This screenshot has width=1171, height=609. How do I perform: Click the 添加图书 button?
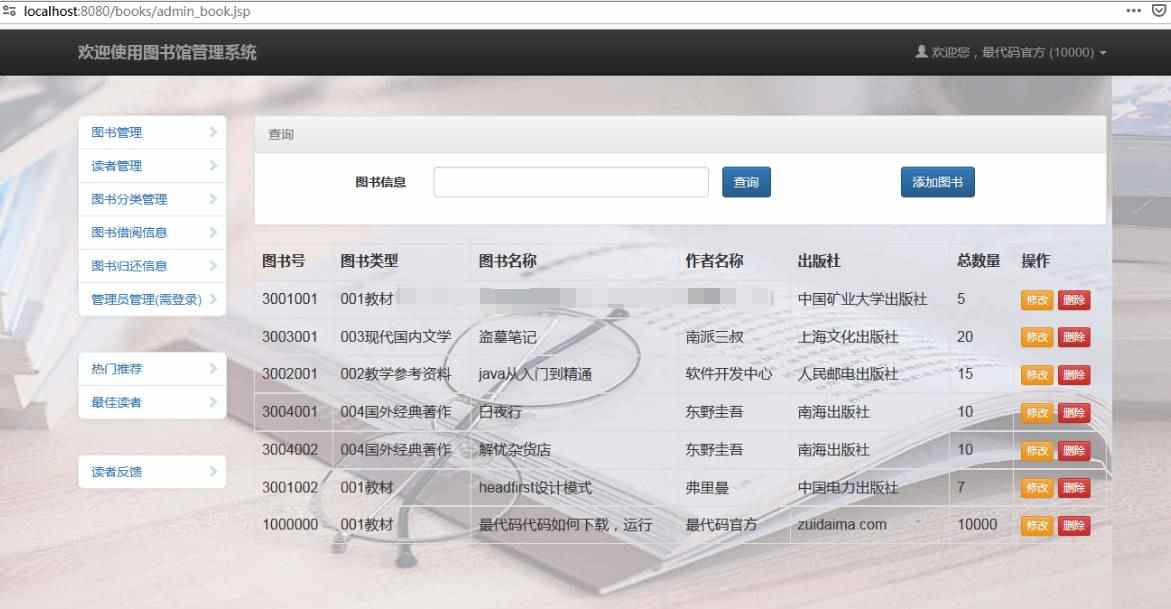[x=937, y=182]
